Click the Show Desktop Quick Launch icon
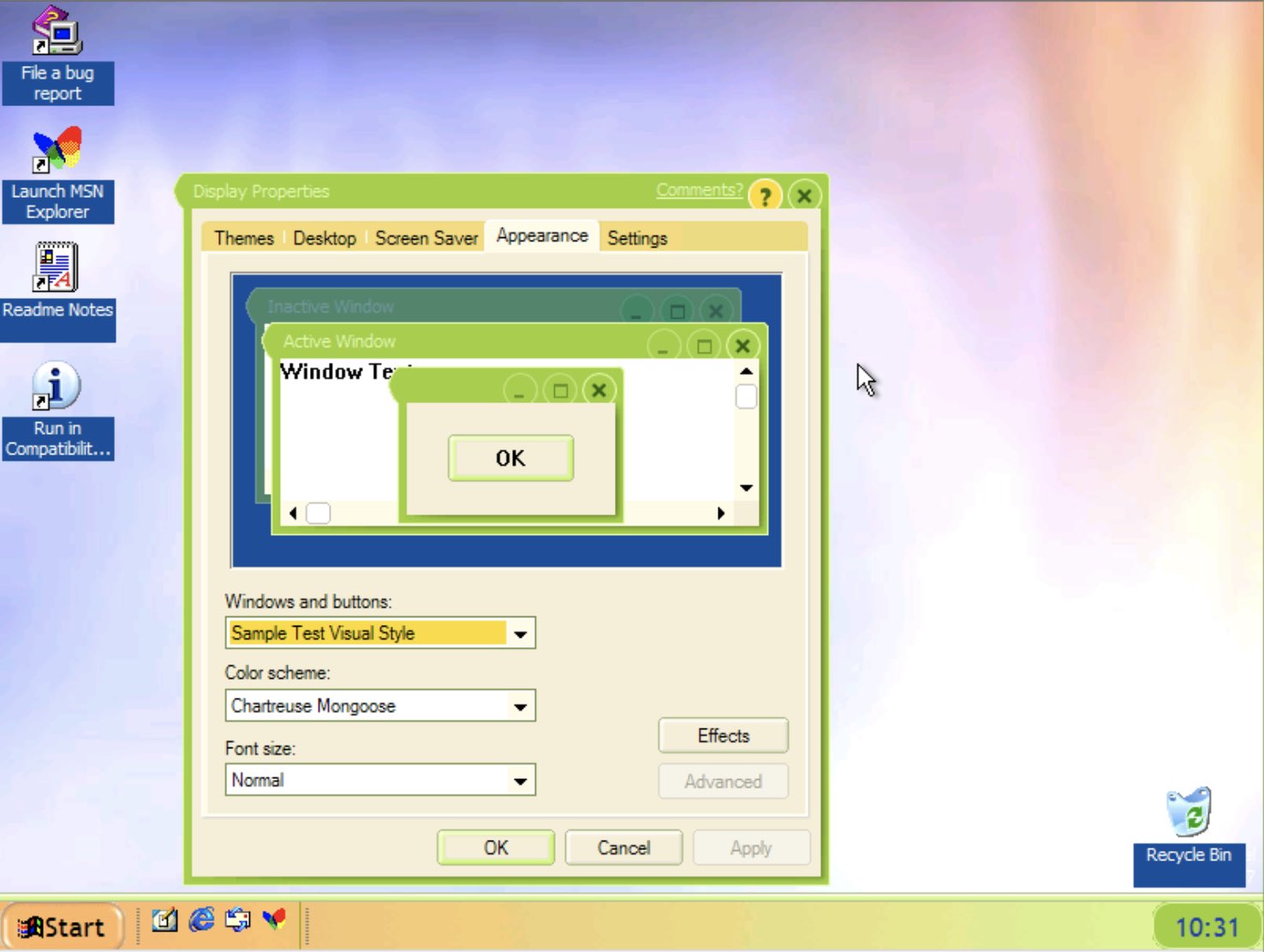 point(164,923)
